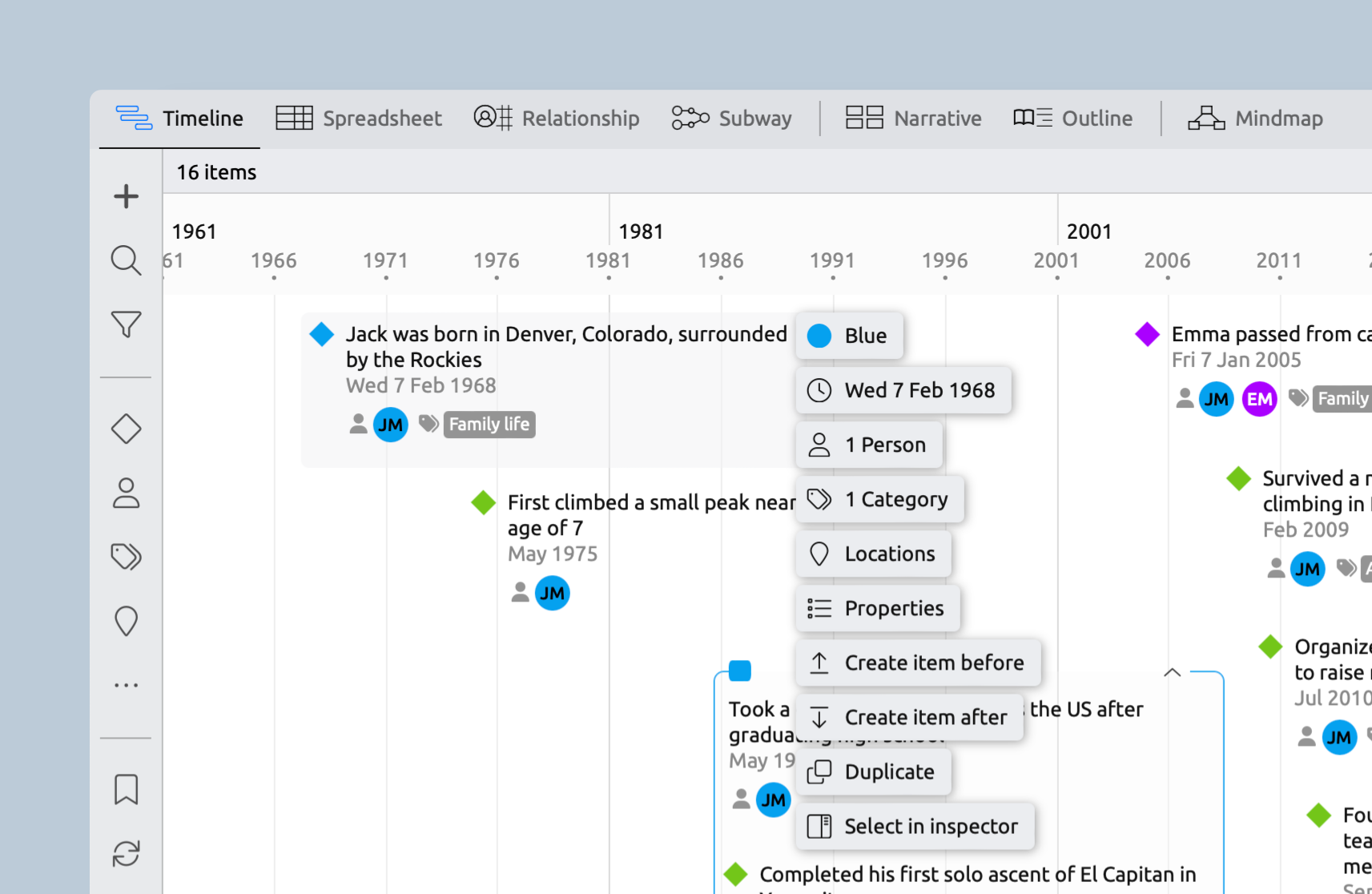Click the Family life tag on Jack was born
1372x894 pixels.
[489, 425]
